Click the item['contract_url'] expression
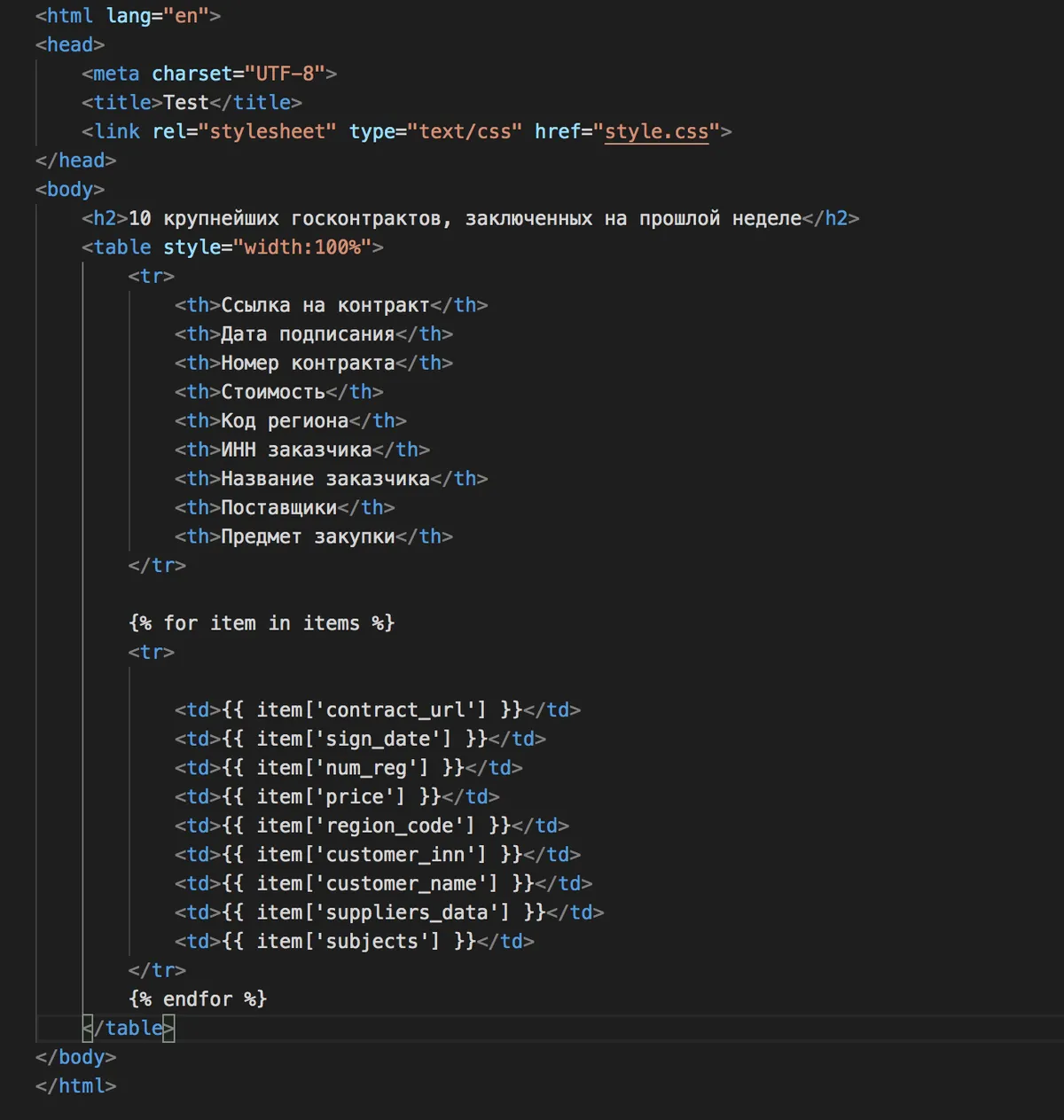The height and width of the screenshot is (1120, 1064). click(372, 709)
